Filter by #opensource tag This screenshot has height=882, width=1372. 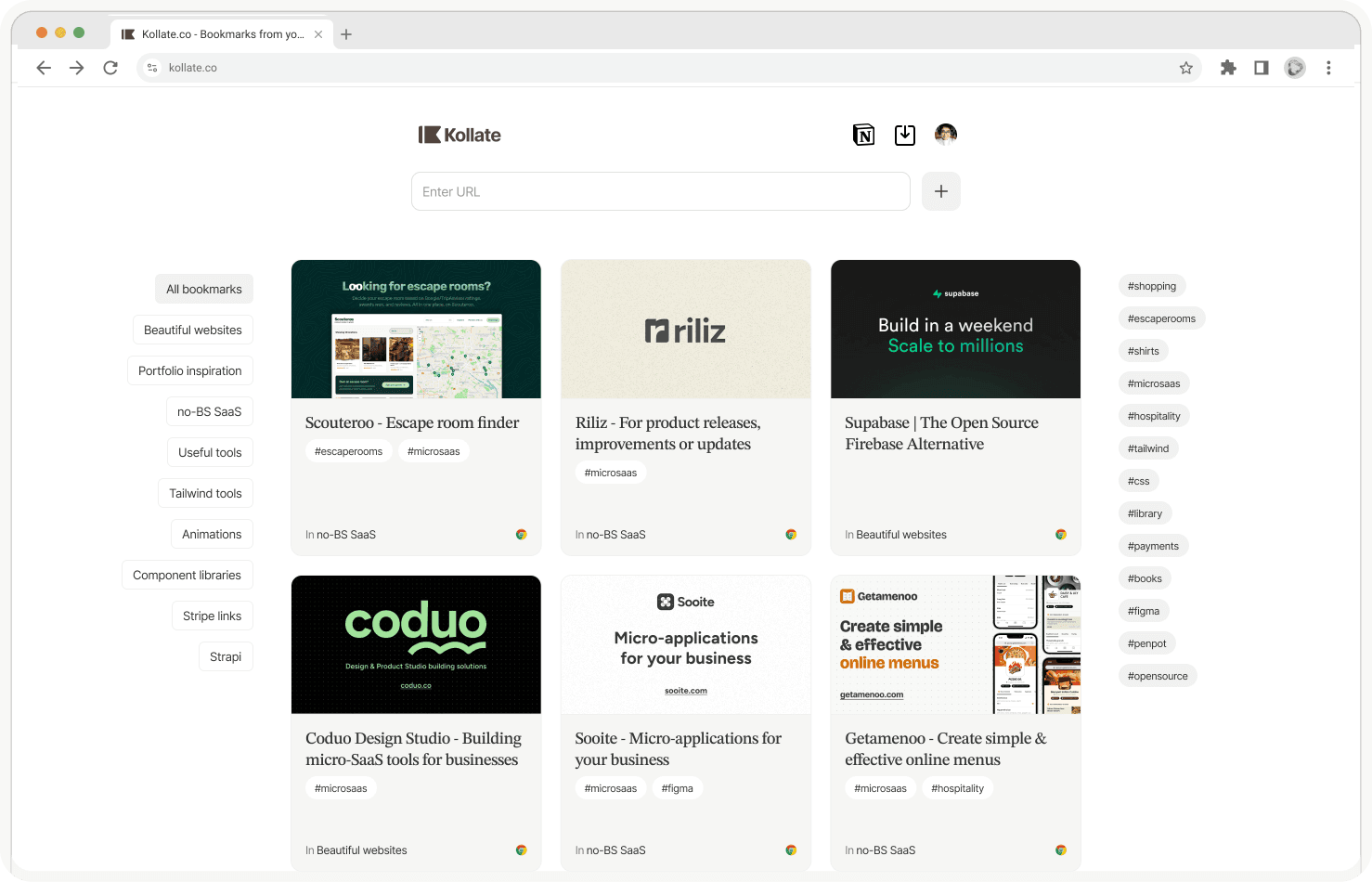tap(1158, 676)
